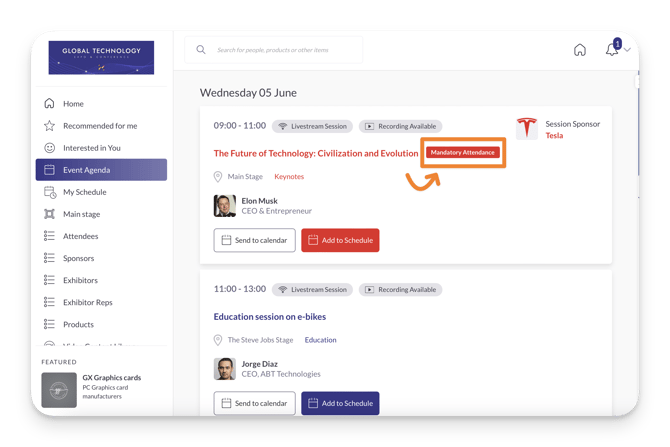Viewport: 670px width, 447px height.
Task: Type in the search field
Action: pyautogui.click(x=285, y=49)
